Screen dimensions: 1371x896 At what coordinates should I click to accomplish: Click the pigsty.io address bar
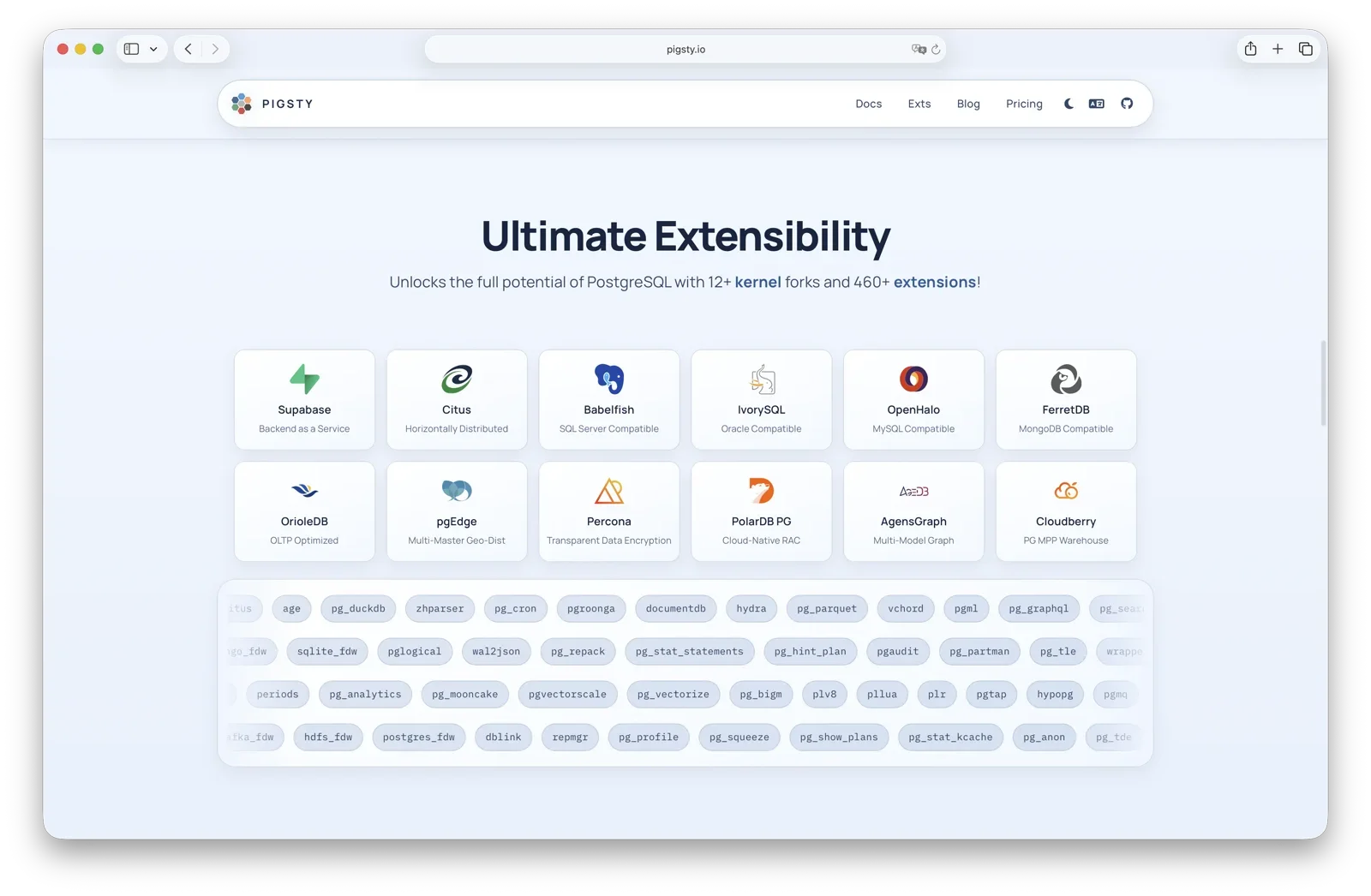click(x=684, y=49)
